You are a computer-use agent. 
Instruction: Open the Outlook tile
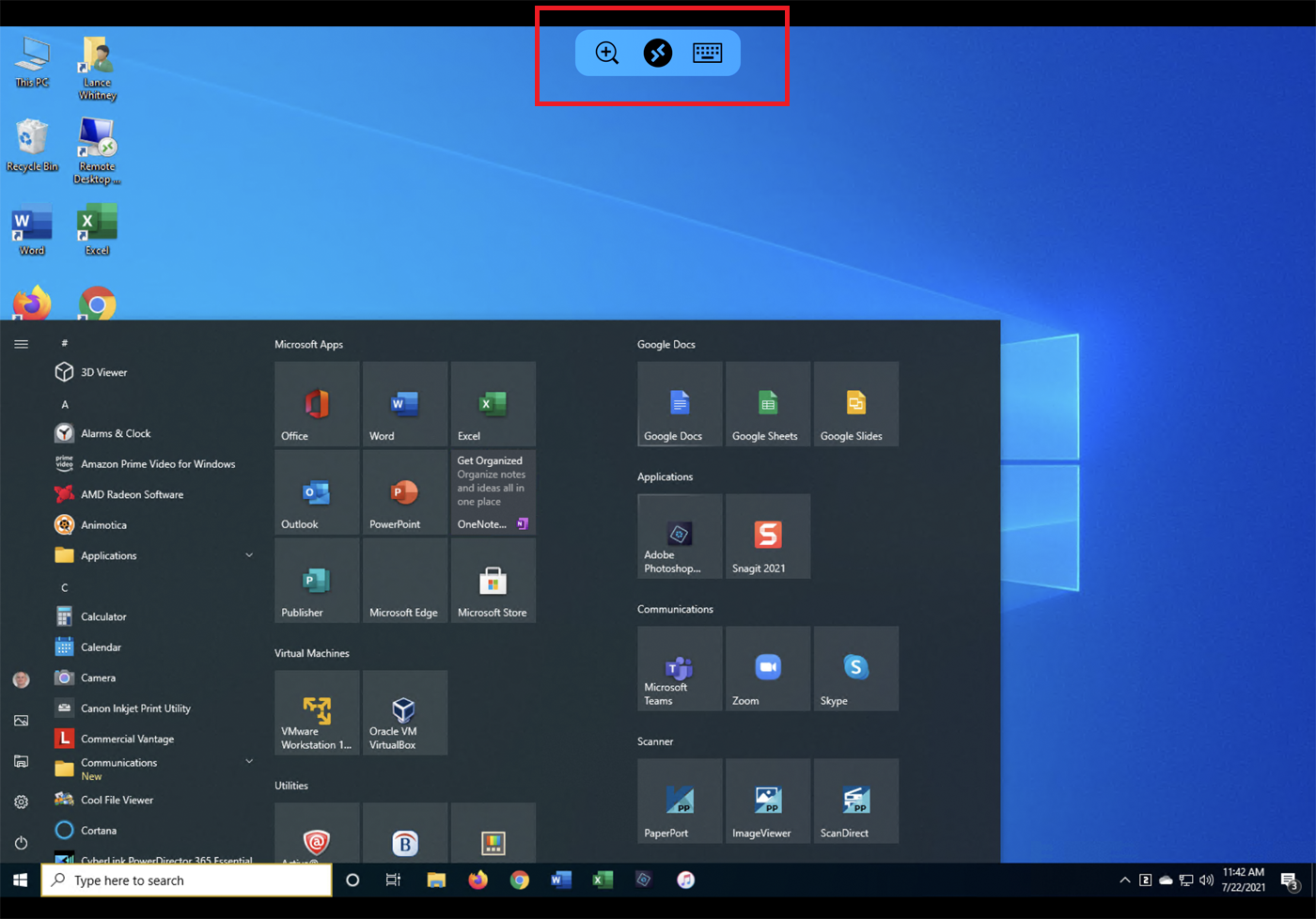317,492
